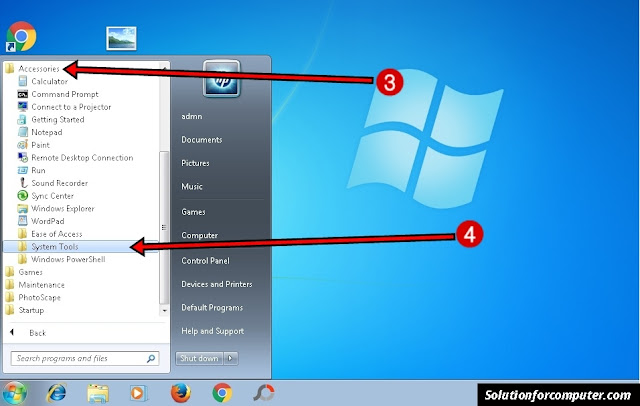Open Paint program
The image size is (640, 406).
33,144
